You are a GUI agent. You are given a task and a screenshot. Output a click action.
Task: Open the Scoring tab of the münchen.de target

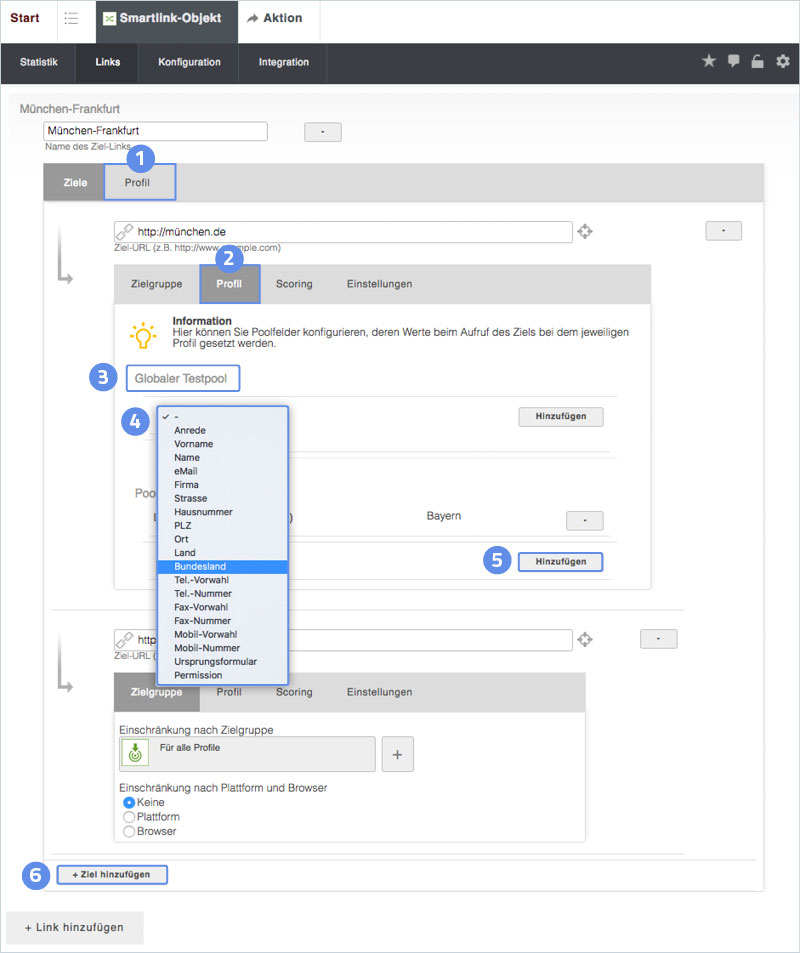(x=294, y=284)
